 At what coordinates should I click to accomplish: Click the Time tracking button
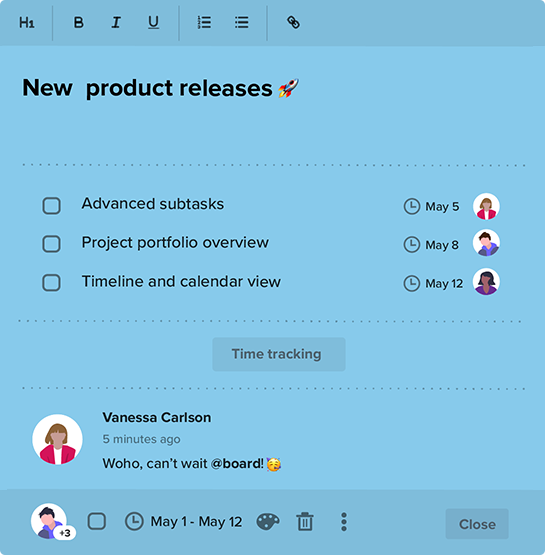[279, 354]
